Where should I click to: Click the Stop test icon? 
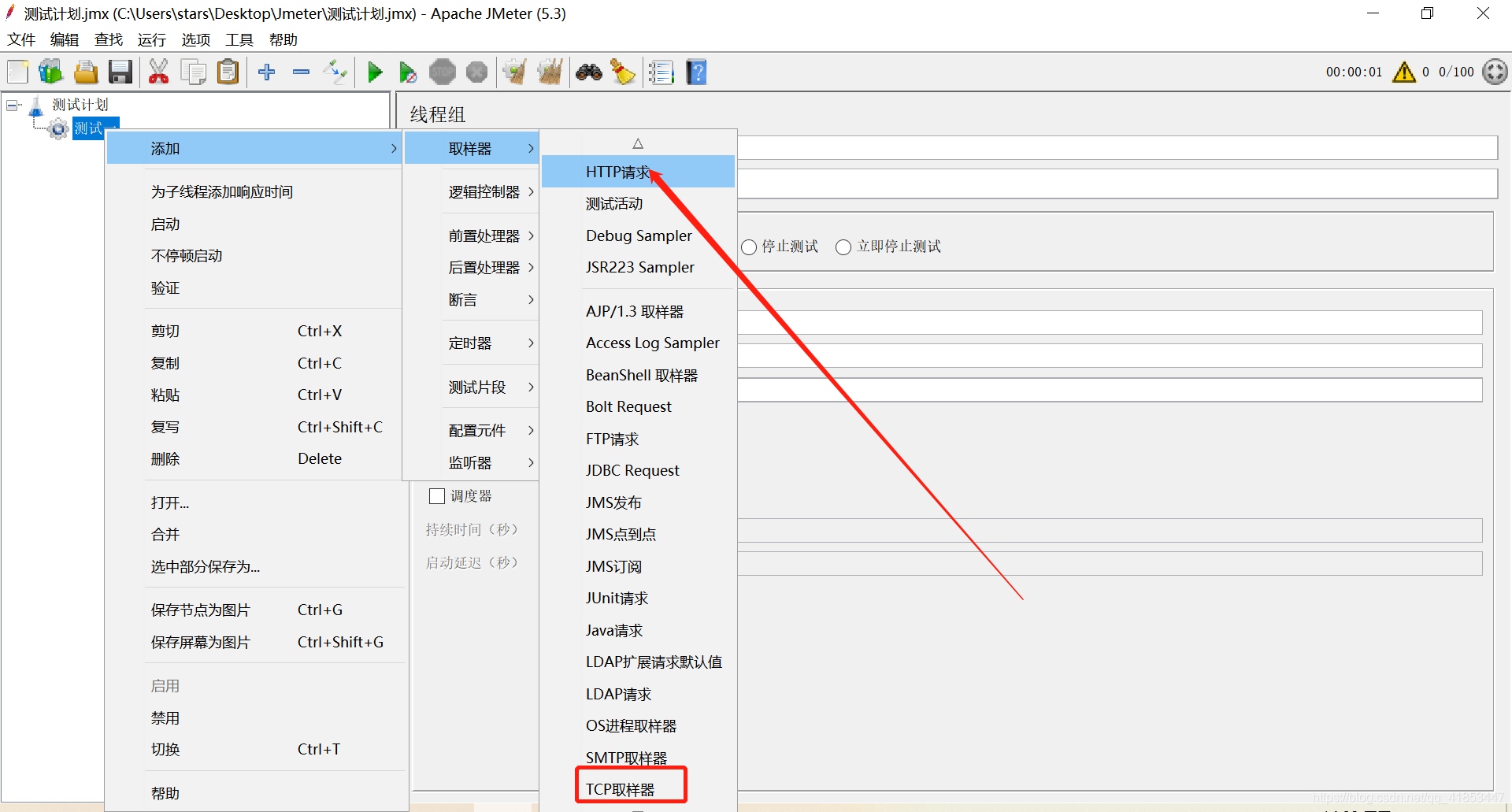(x=443, y=72)
